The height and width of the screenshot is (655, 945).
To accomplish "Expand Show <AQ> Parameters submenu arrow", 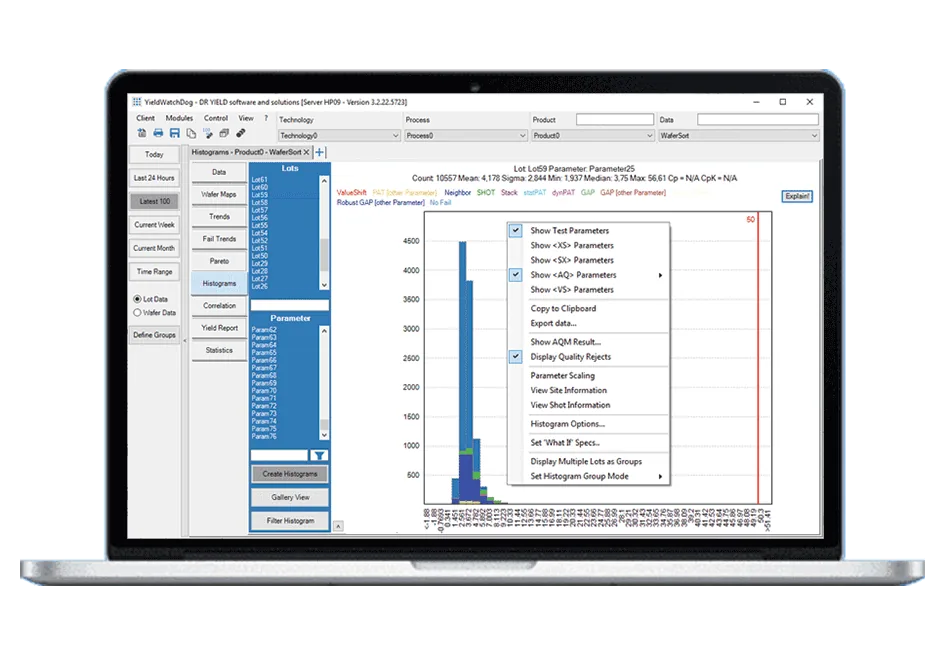I will tap(661, 275).
